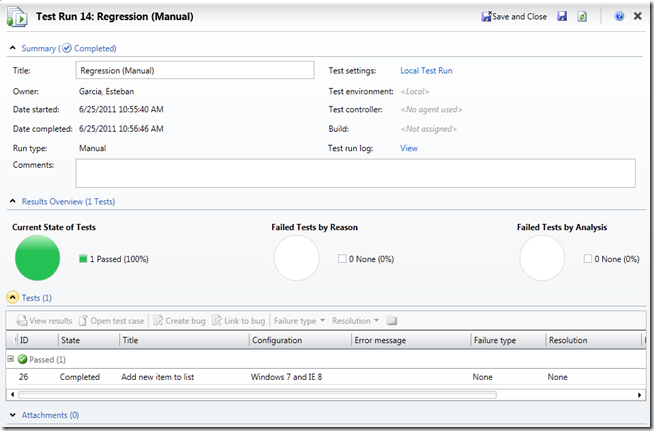The image size is (654, 431).
Task: Click the Save and Close button
Action: [514, 17]
